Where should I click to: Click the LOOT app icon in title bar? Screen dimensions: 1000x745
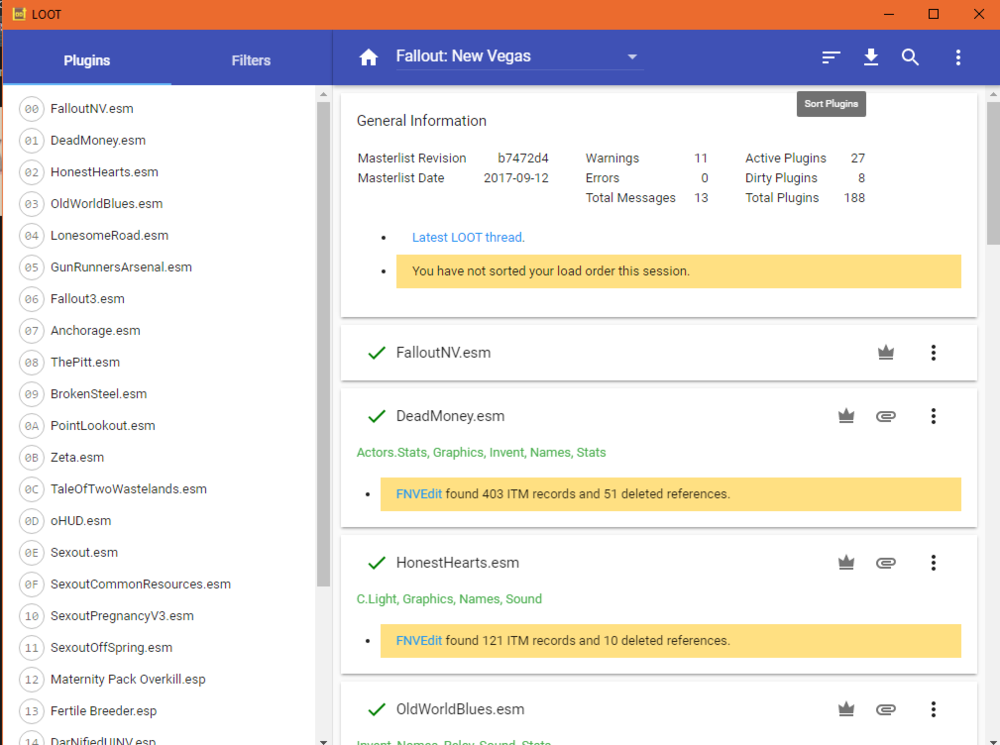(19, 14)
